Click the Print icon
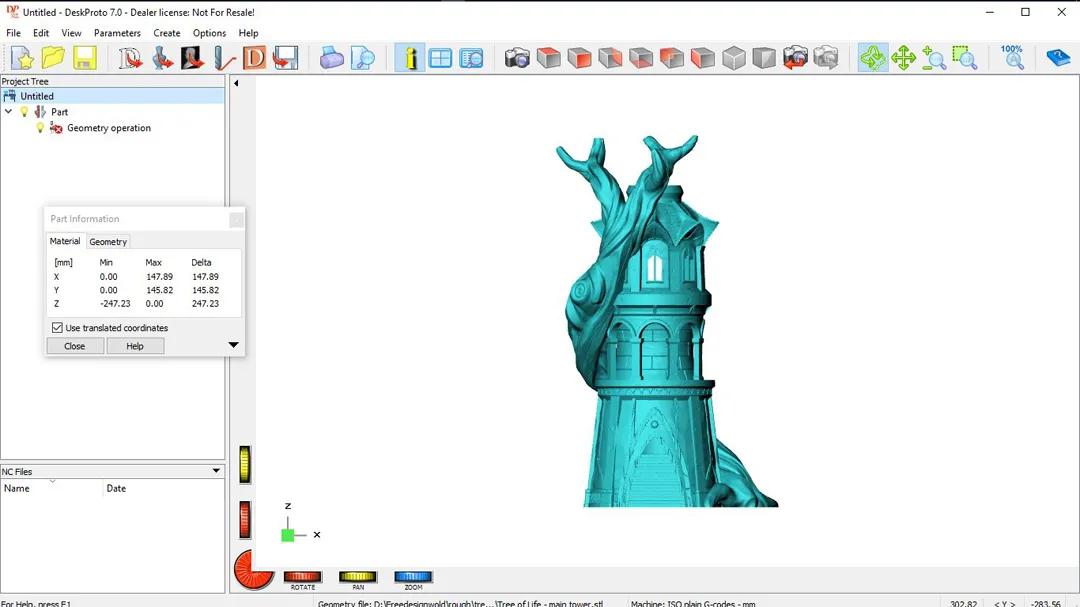Screen dimensions: 1080x607 (331, 58)
